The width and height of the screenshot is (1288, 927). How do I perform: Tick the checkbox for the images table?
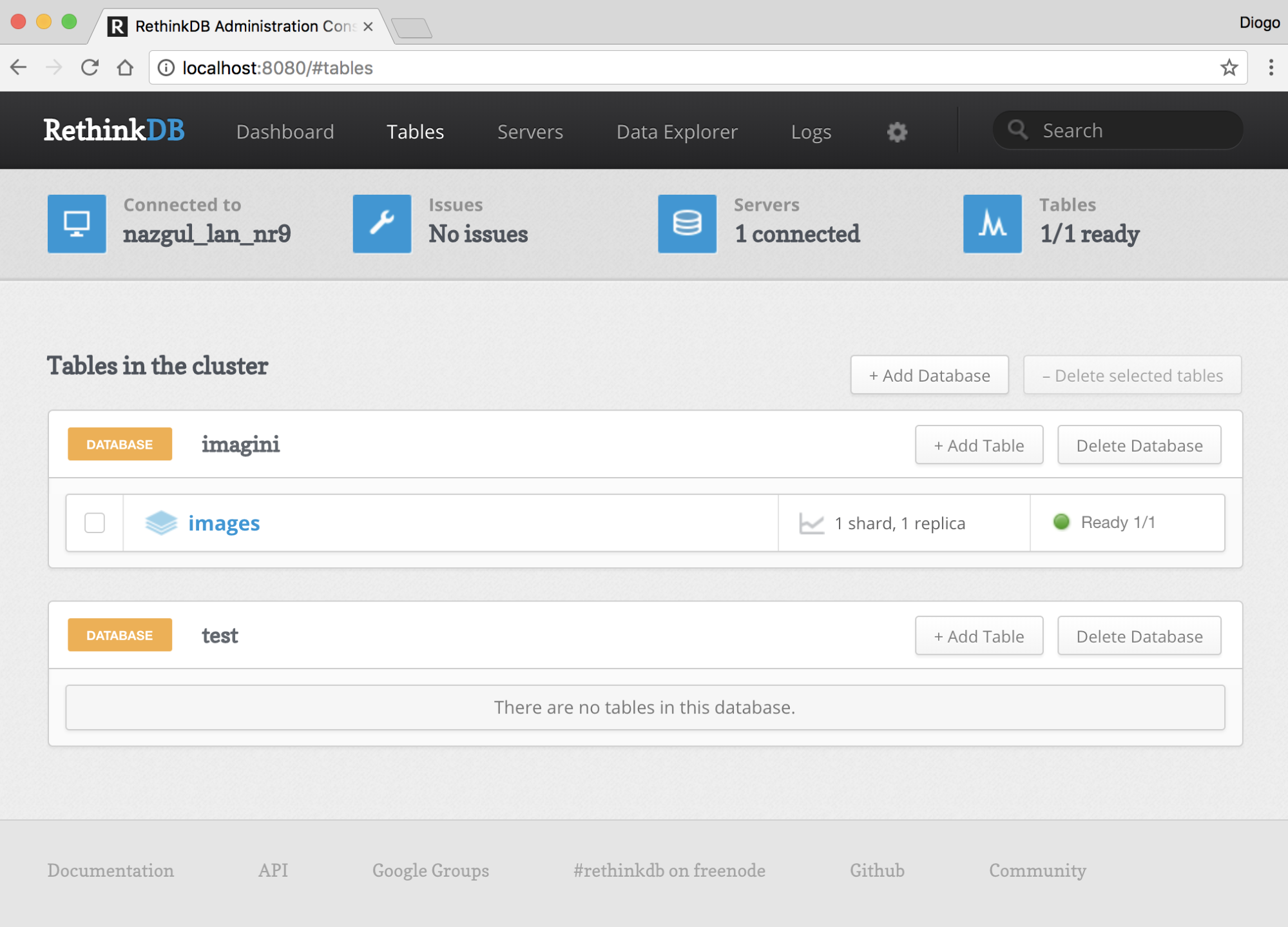click(95, 523)
